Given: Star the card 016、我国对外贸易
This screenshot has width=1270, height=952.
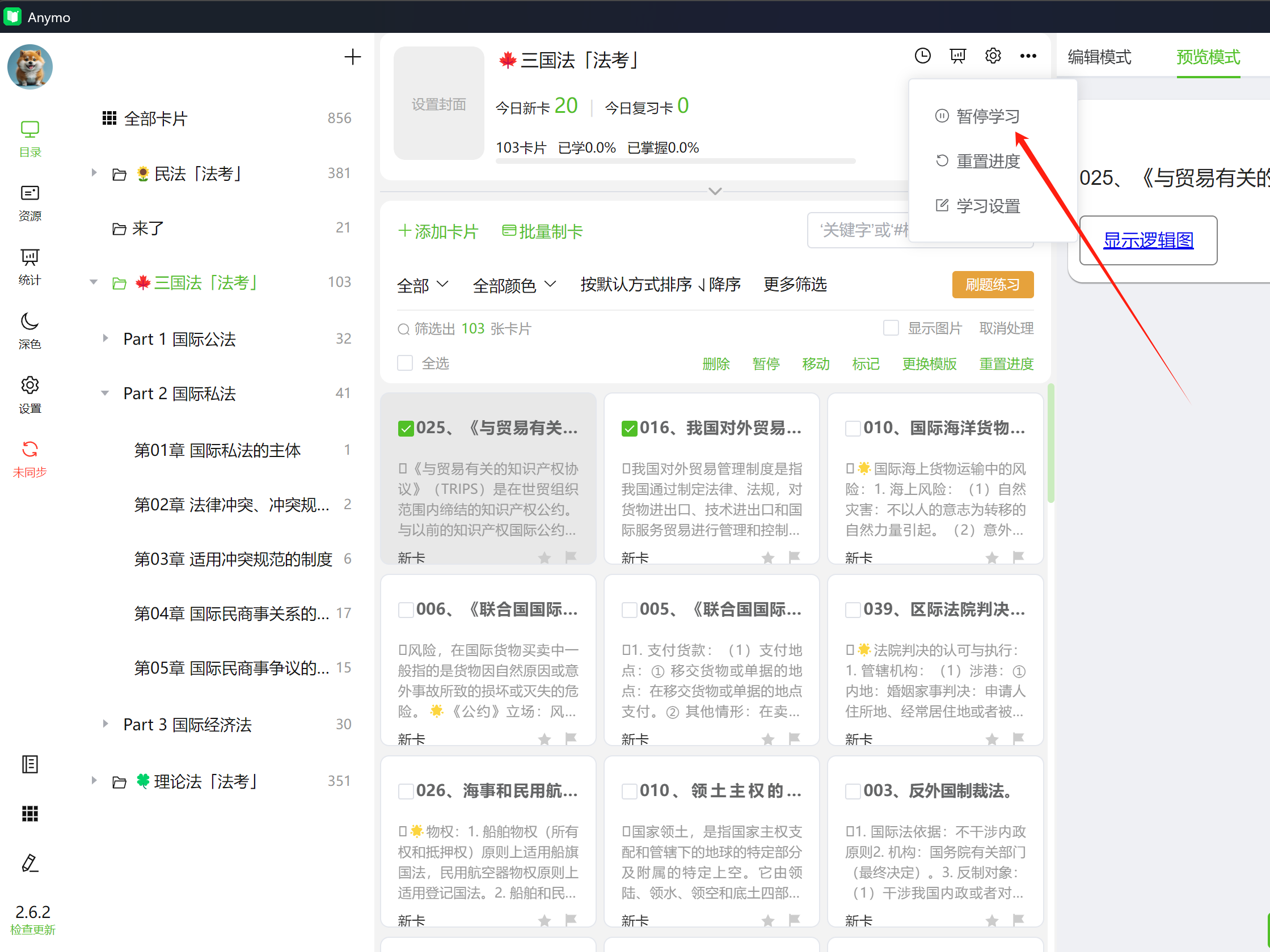Looking at the screenshot, I should point(767,557).
